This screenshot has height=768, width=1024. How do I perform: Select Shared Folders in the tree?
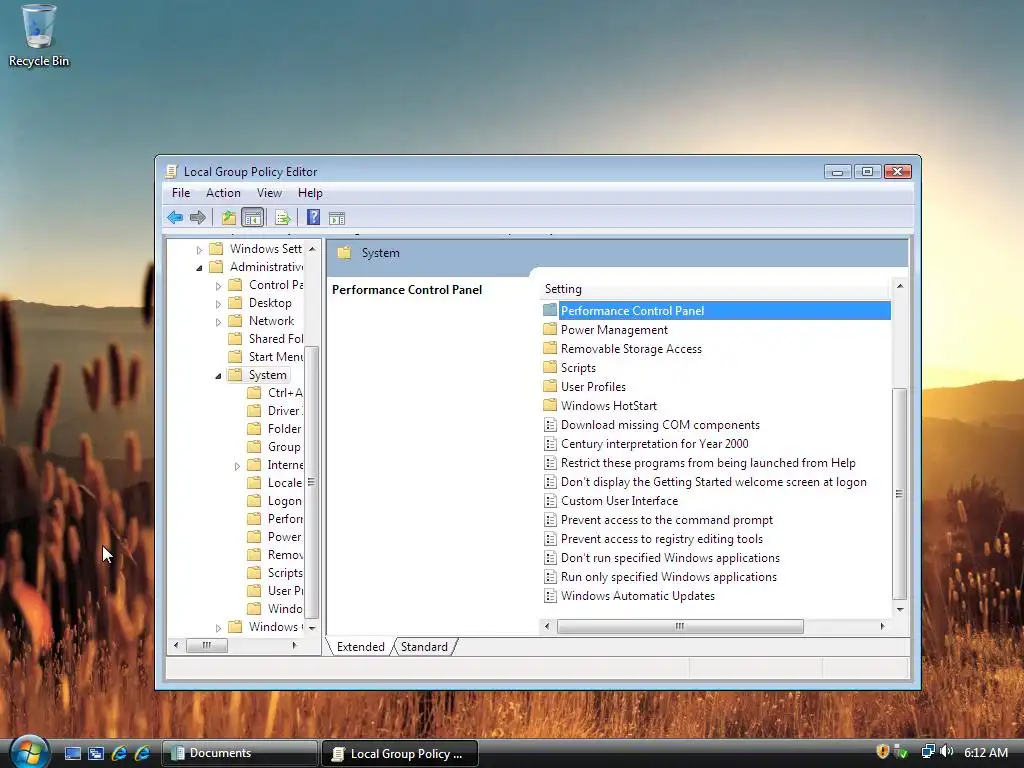pos(276,338)
